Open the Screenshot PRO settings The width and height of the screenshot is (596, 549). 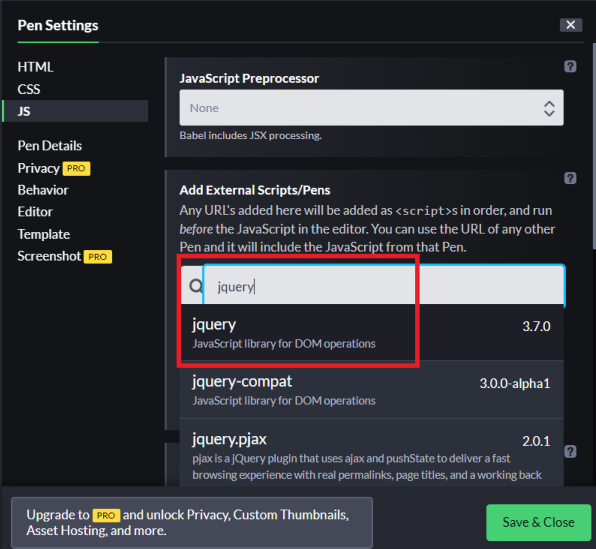(65, 256)
